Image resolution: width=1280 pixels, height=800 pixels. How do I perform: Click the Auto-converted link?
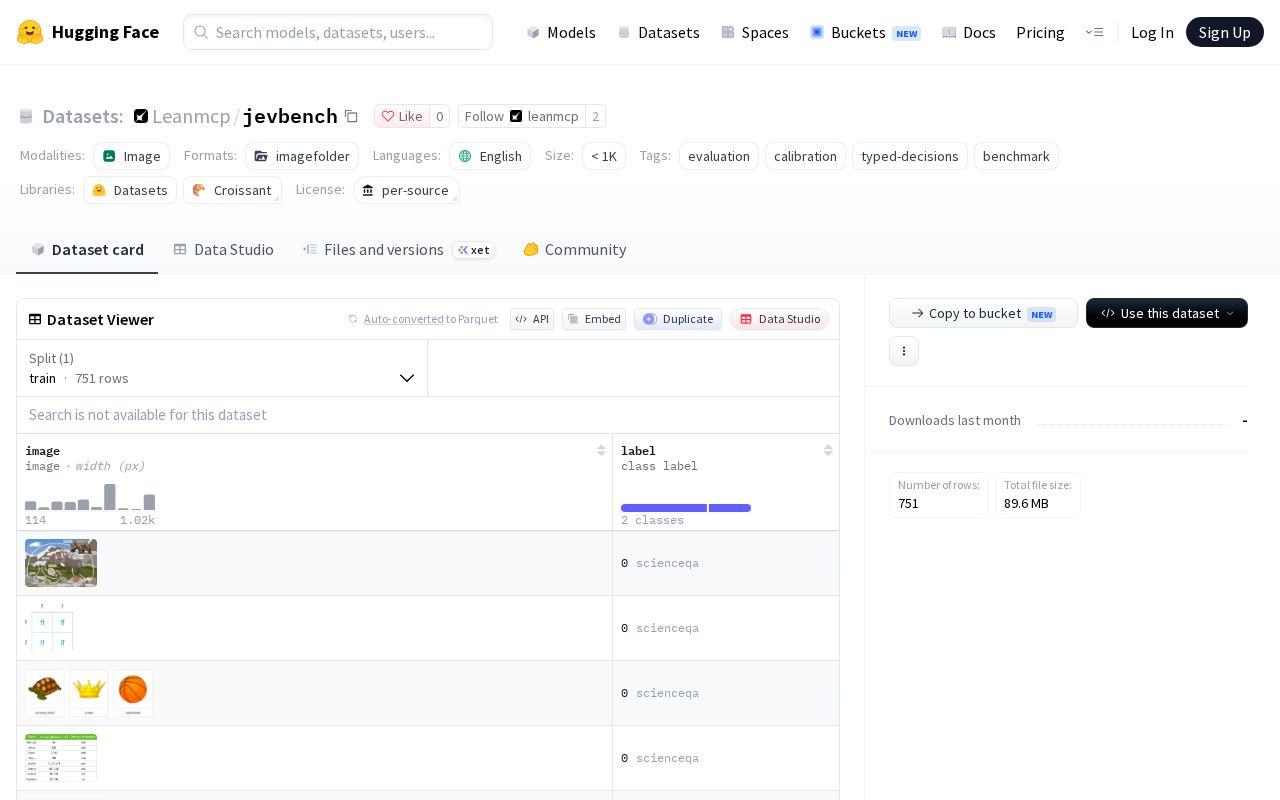click(x=404, y=319)
